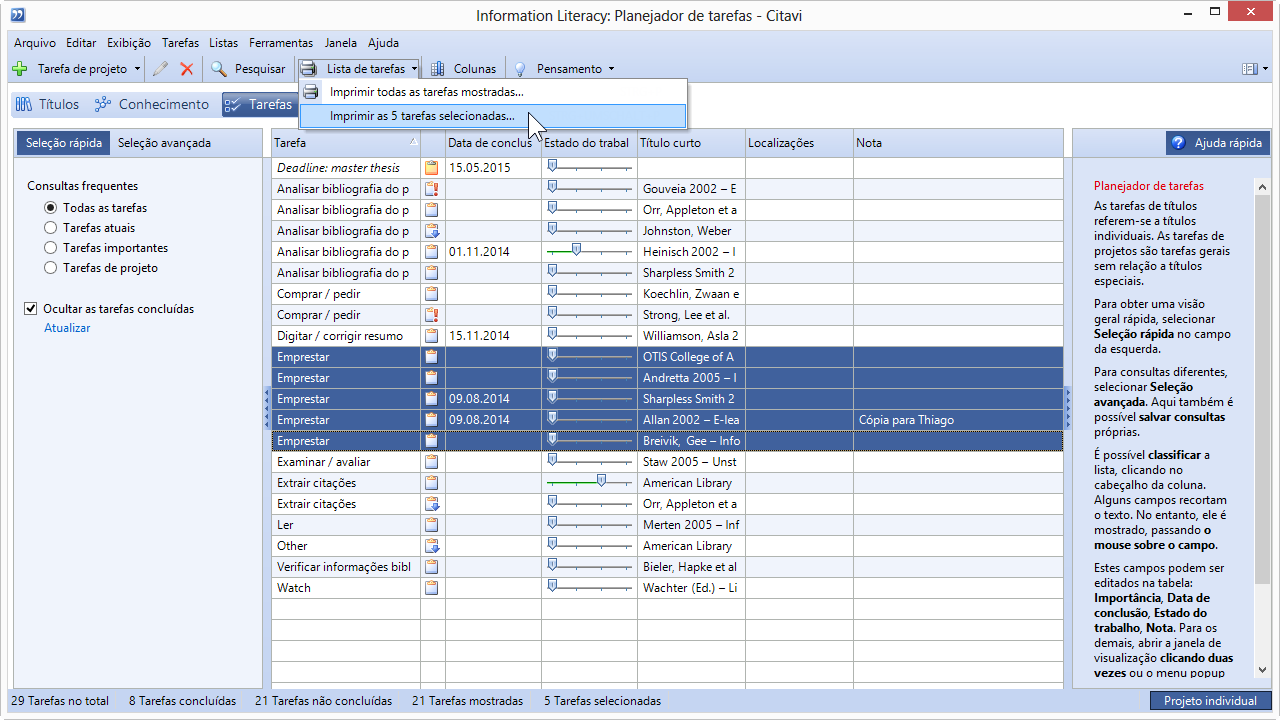
Task: Click the red X delete icon
Action: coord(187,69)
